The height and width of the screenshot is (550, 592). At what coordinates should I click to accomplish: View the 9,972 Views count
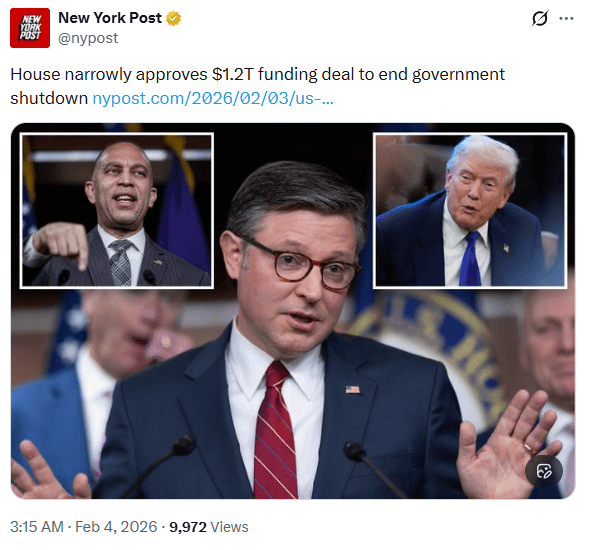coord(208,527)
